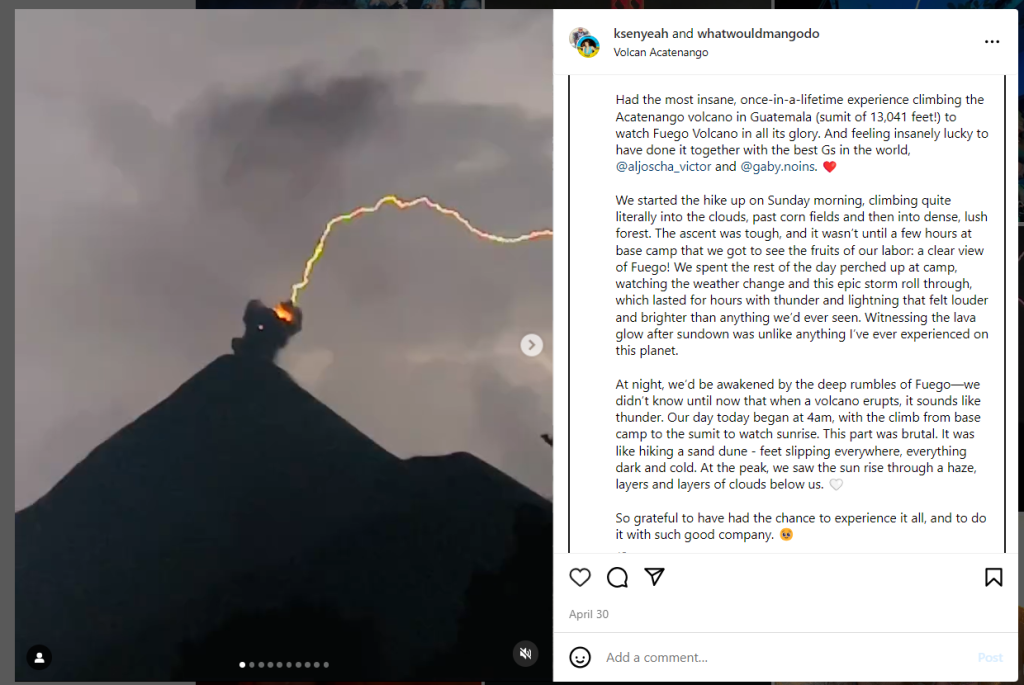Image resolution: width=1024 pixels, height=685 pixels.
Task: Unmute the video sound
Action: coord(525,654)
